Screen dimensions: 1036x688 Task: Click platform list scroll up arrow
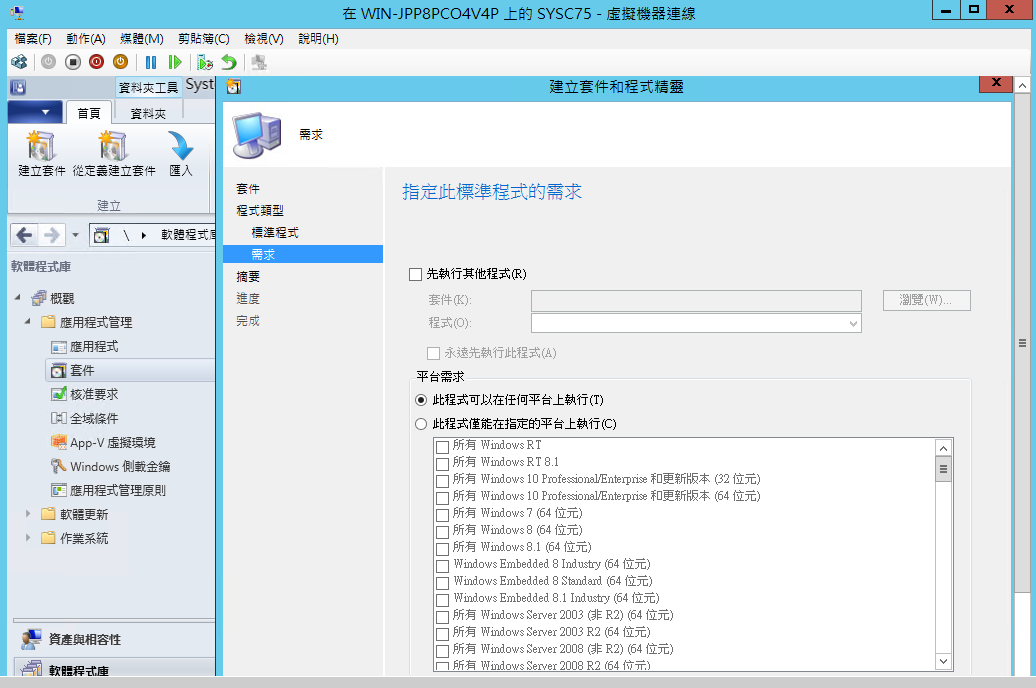944,448
